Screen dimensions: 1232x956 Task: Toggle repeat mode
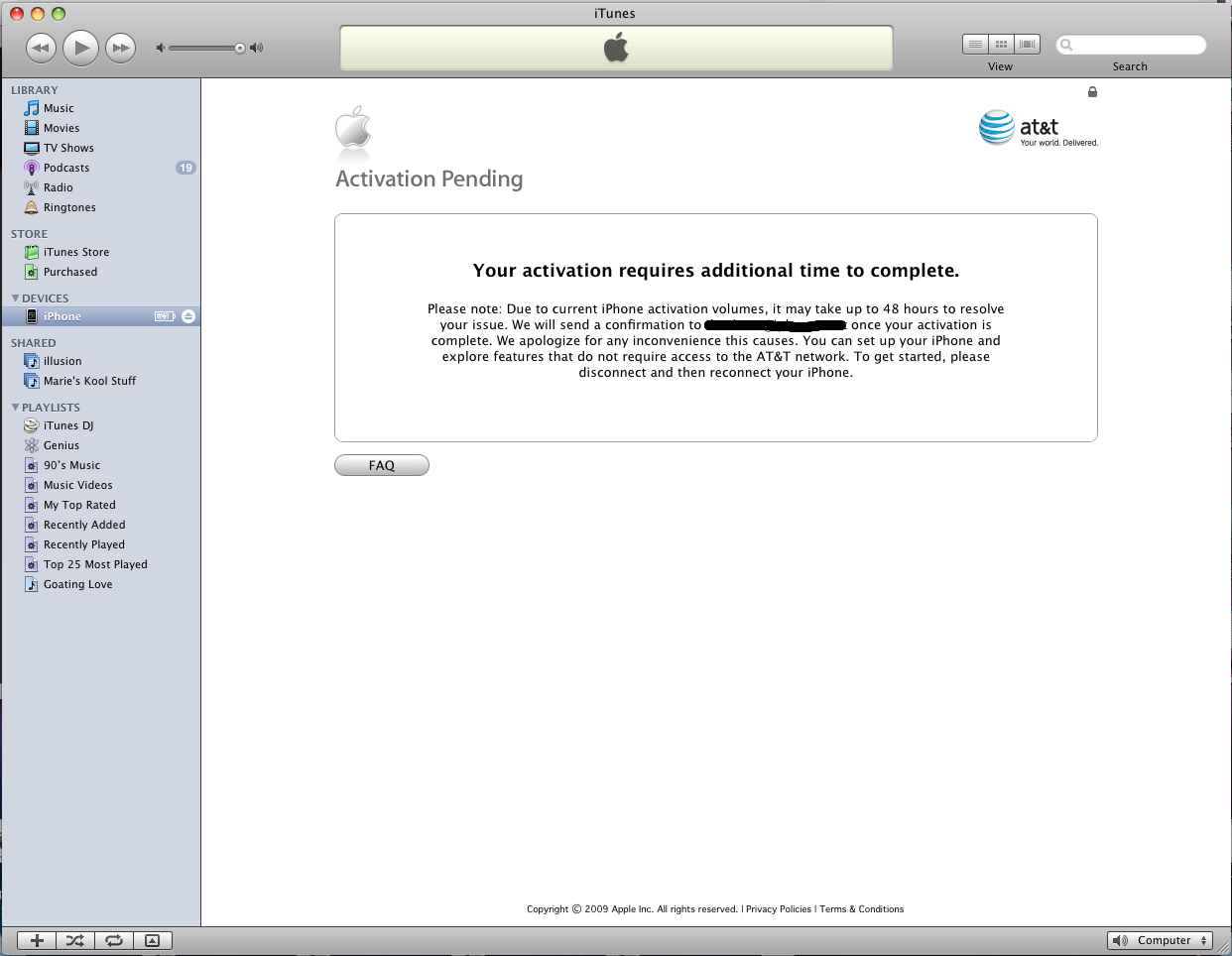pyautogui.click(x=114, y=940)
